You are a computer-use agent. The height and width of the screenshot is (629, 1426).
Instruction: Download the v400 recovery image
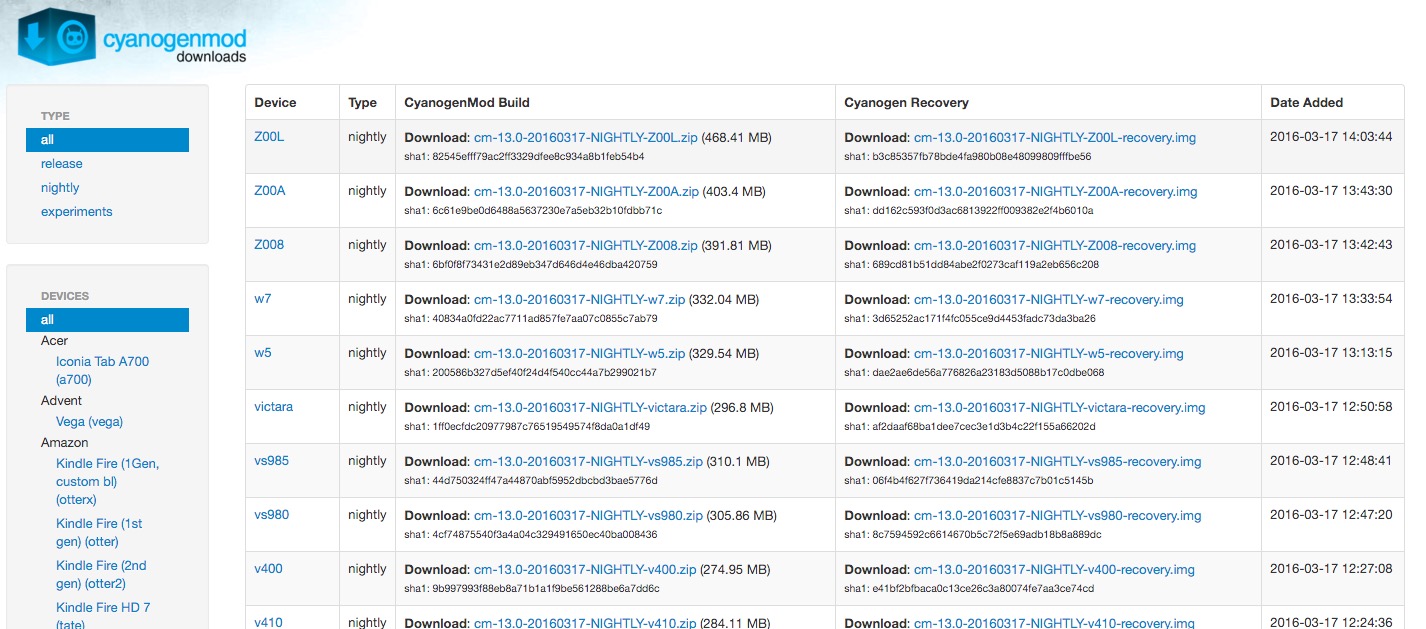1054,569
